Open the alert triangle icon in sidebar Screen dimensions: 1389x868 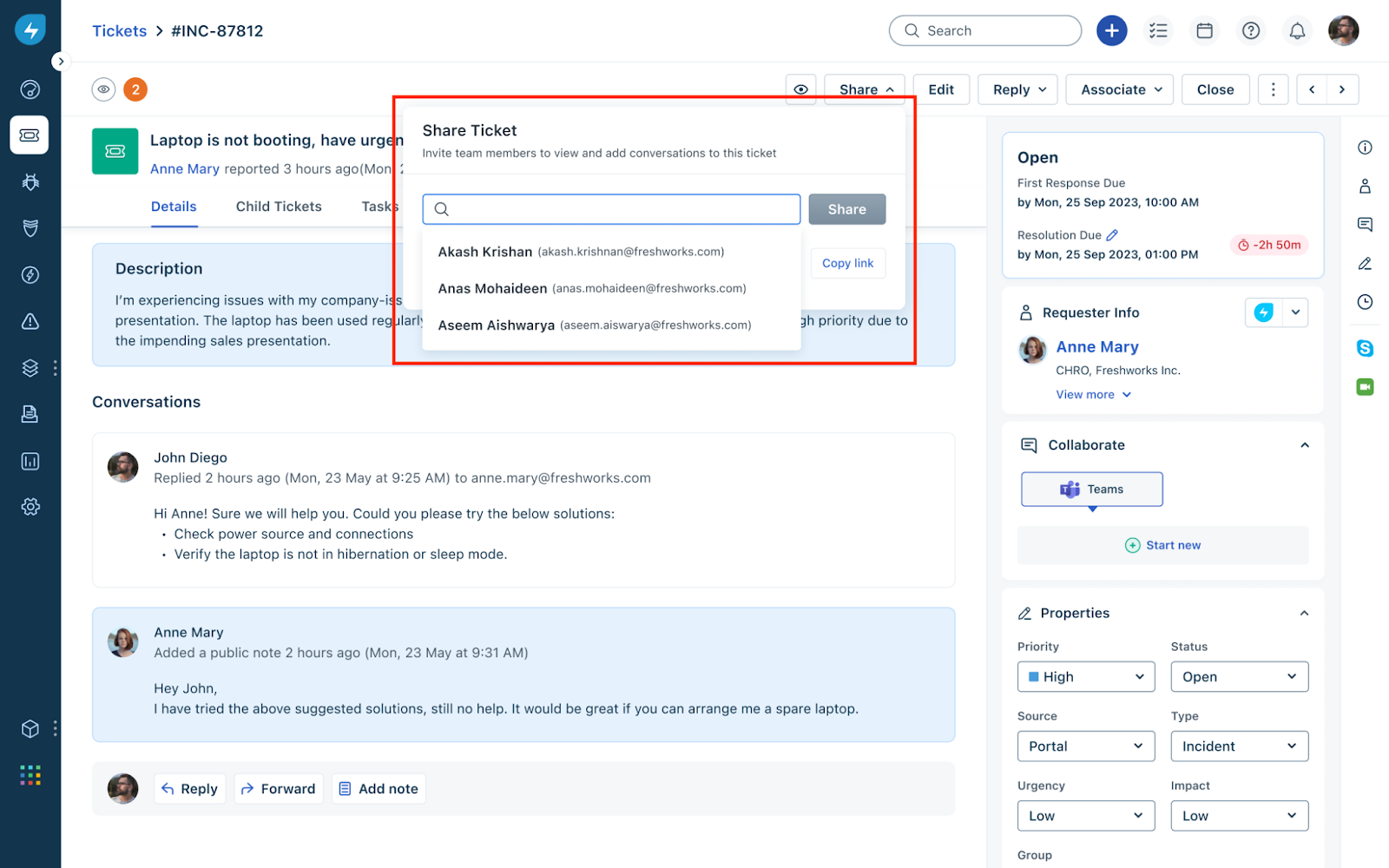tap(30, 321)
